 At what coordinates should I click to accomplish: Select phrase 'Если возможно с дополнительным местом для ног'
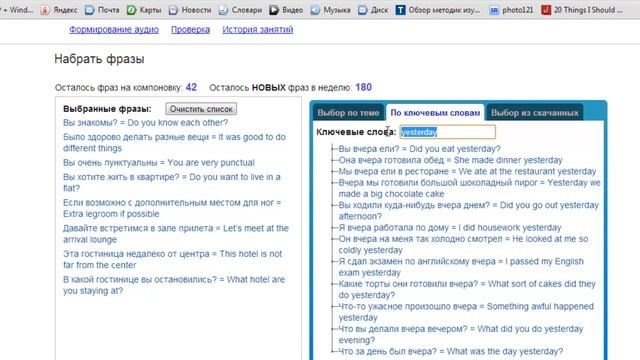(172, 208)
